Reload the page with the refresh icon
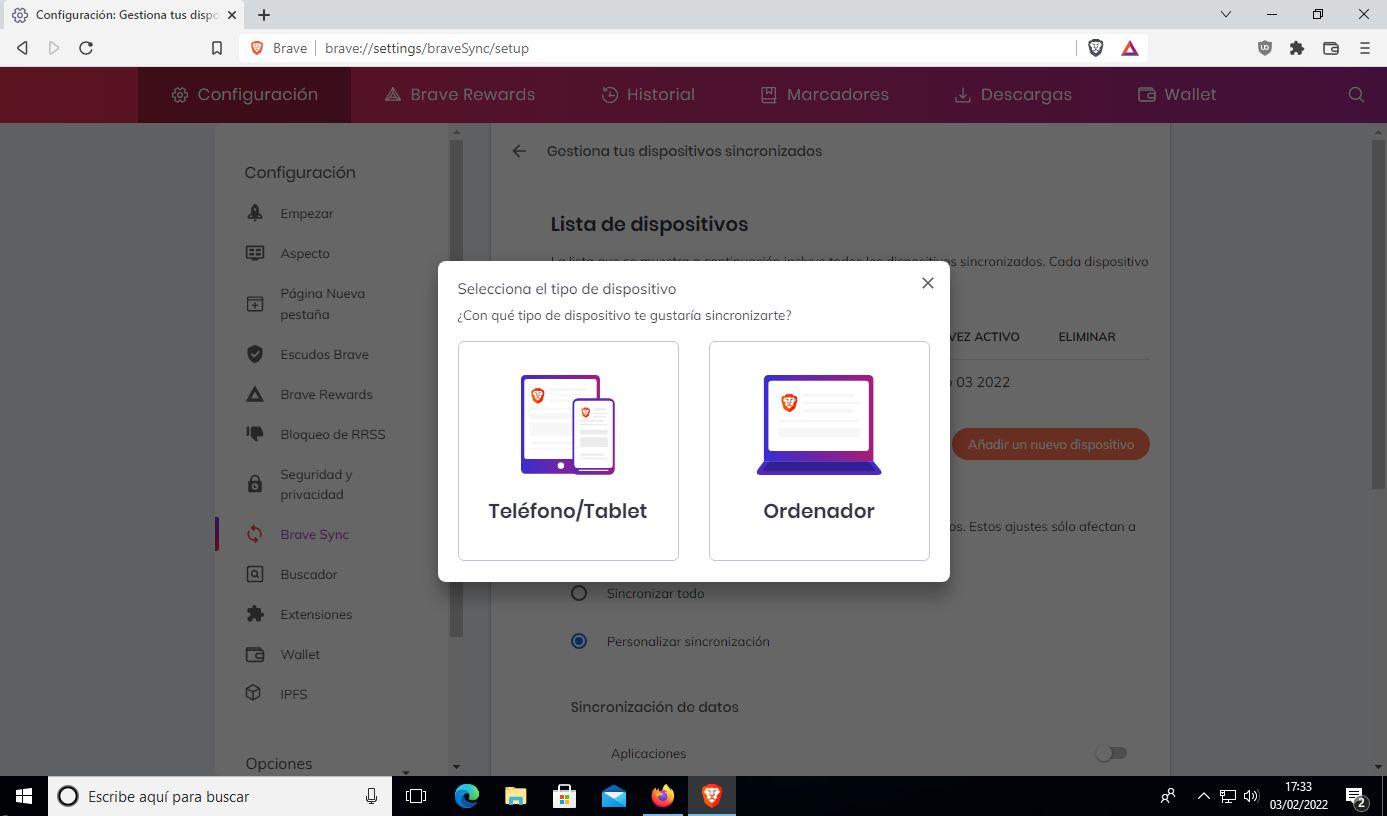The width and height of the screenshot is (1387, 816). pyautogui.click(x=86, y=48)
